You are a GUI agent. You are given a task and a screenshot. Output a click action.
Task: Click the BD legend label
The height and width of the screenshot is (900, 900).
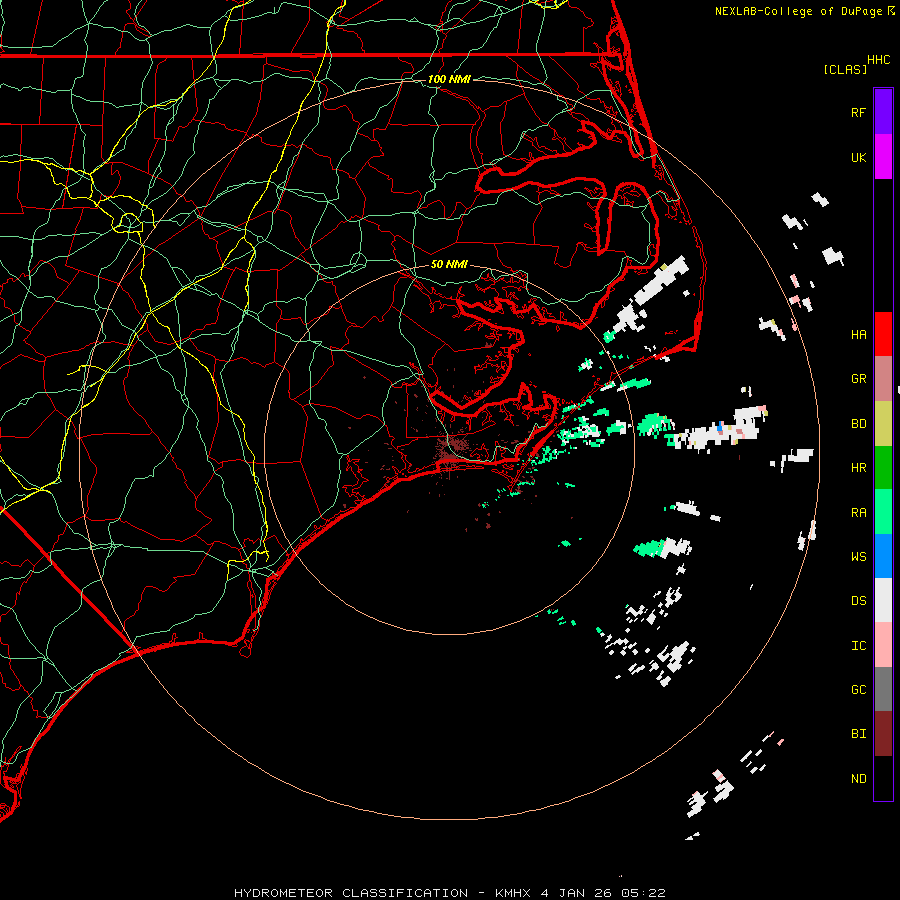[x=858, y=424]
